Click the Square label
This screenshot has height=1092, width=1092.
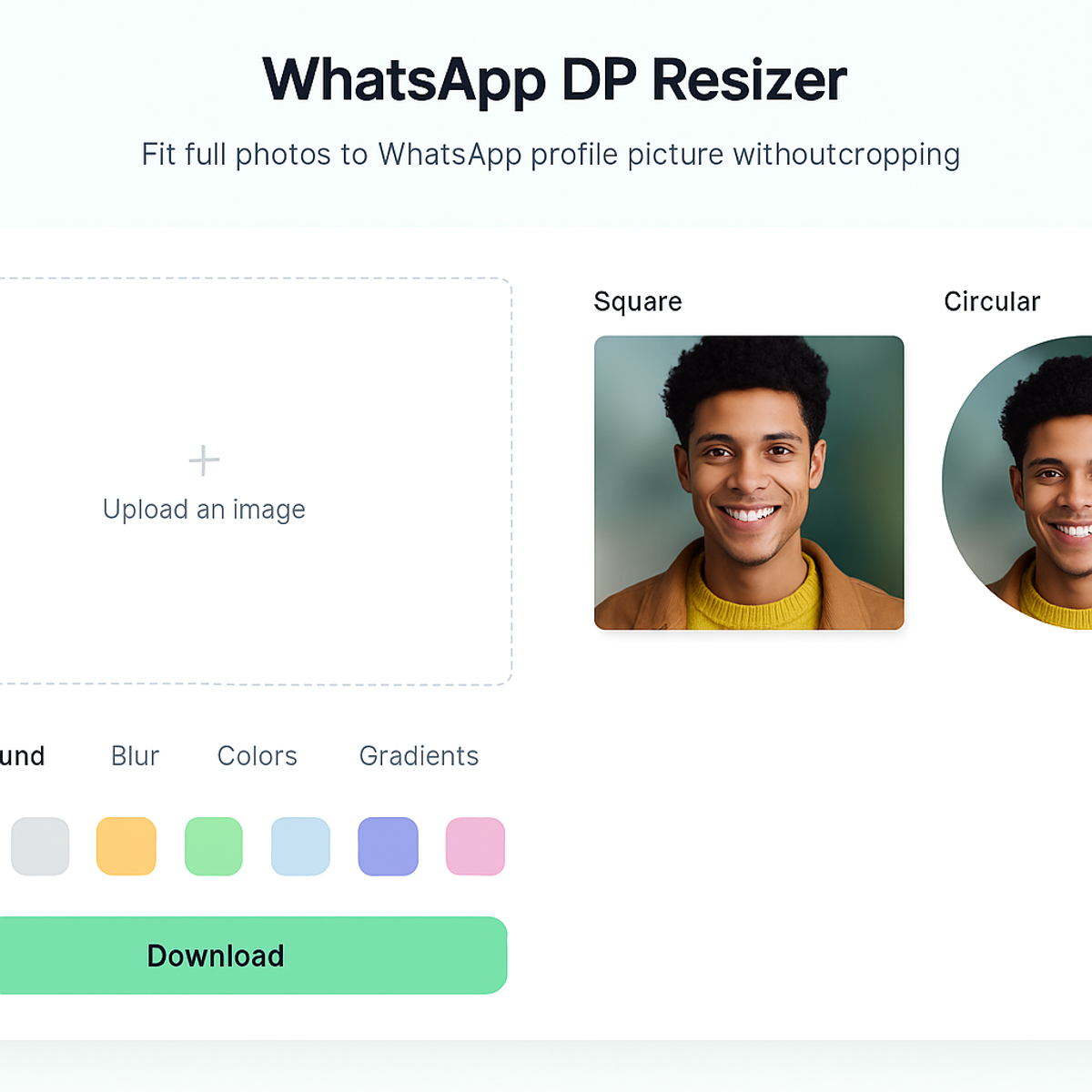tap(638, 302)
